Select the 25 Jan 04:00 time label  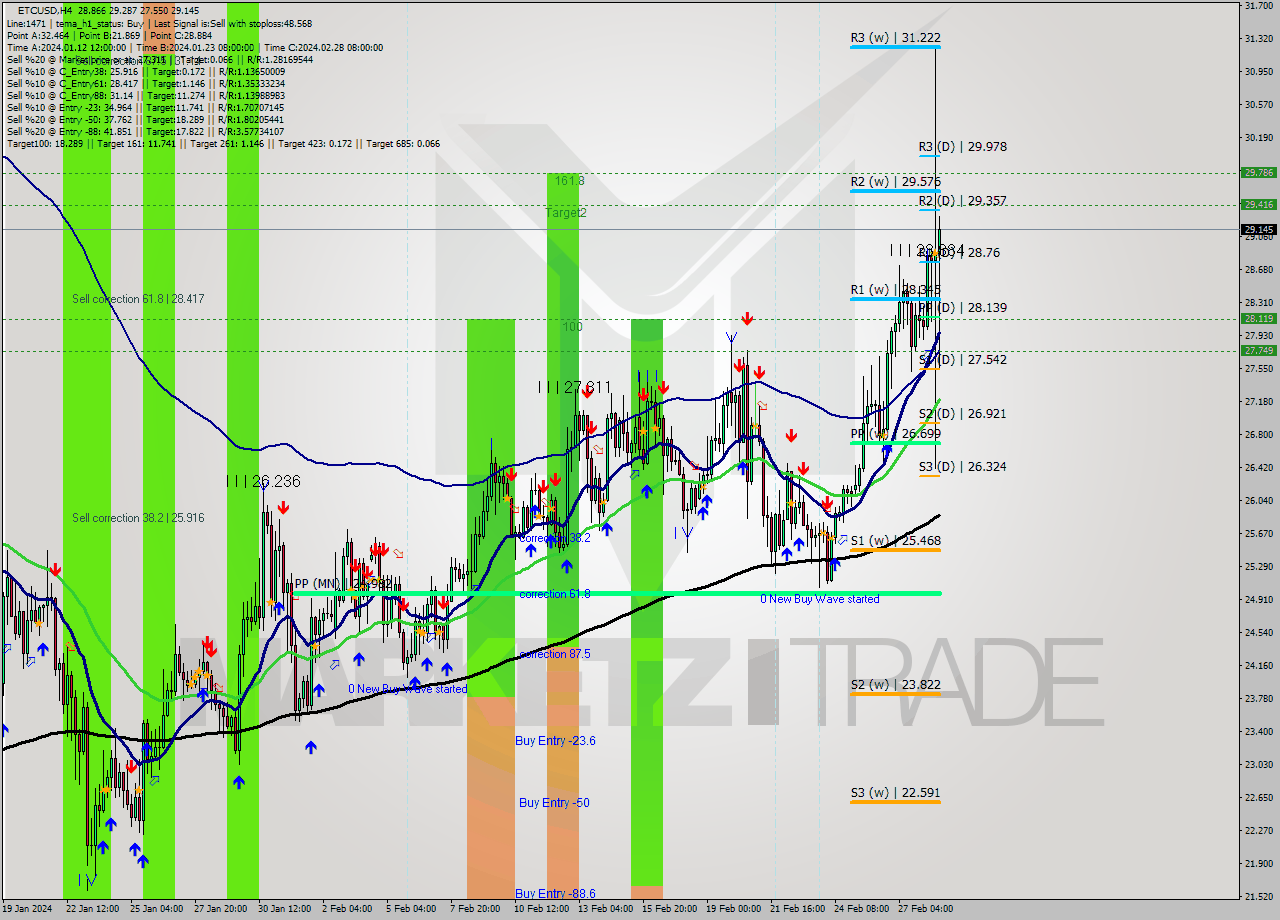(157, 909)
